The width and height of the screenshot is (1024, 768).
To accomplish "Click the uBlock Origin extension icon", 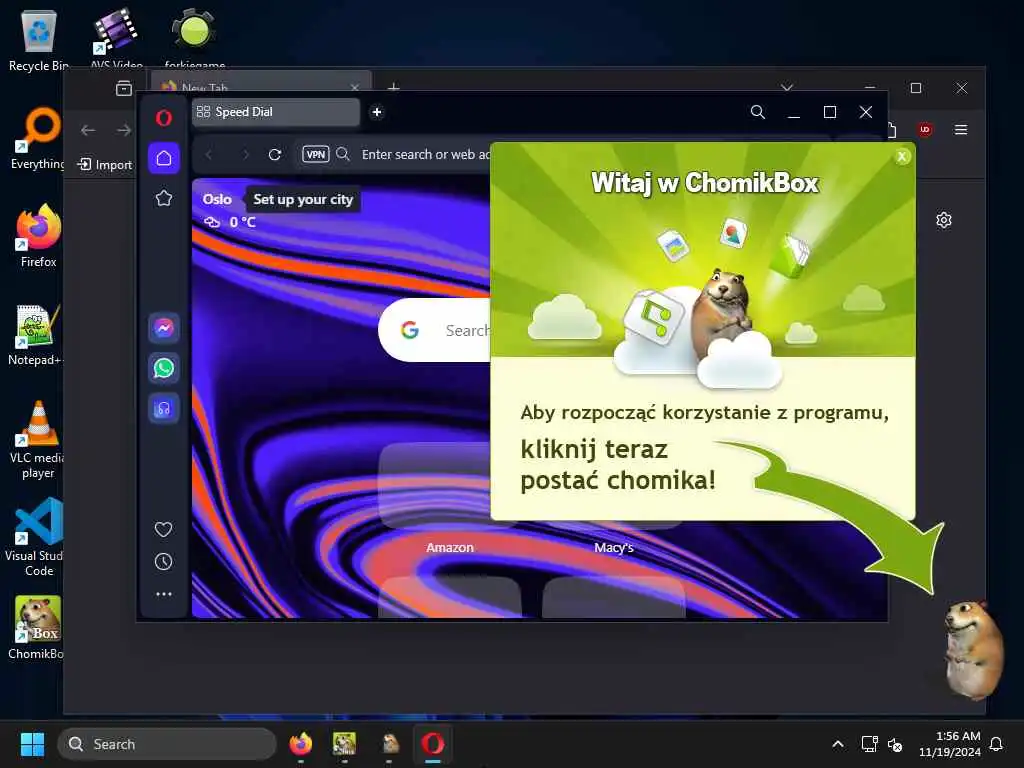I will [925, 129].
